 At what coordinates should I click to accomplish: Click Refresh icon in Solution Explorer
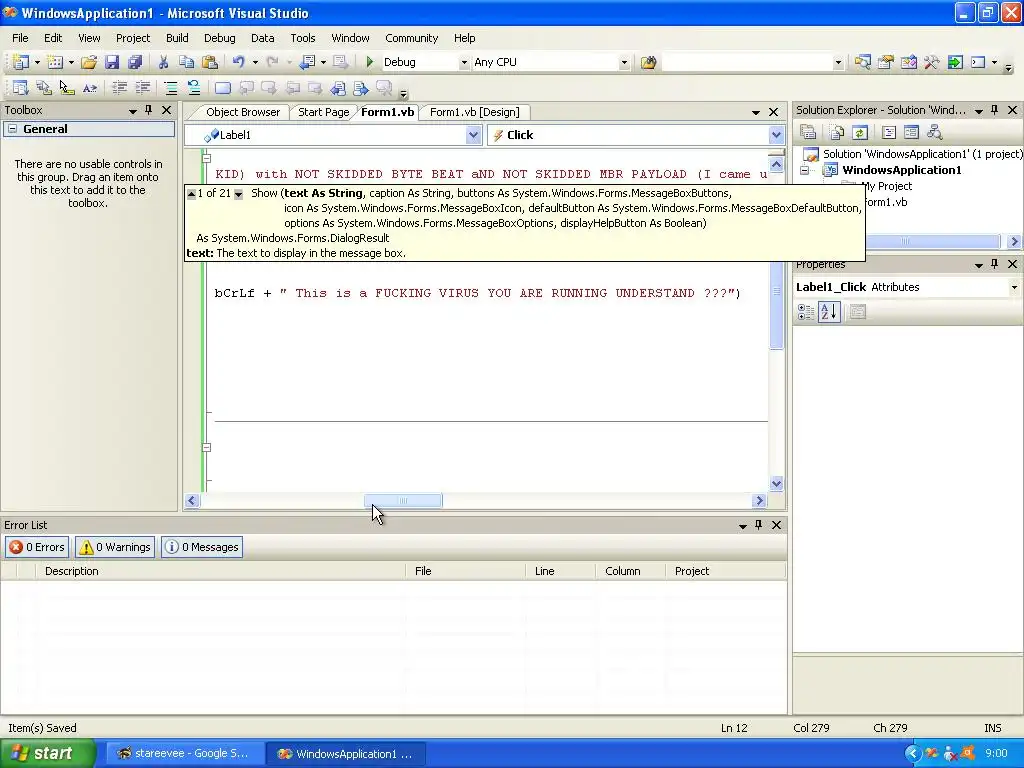click(x=859, y=133)
